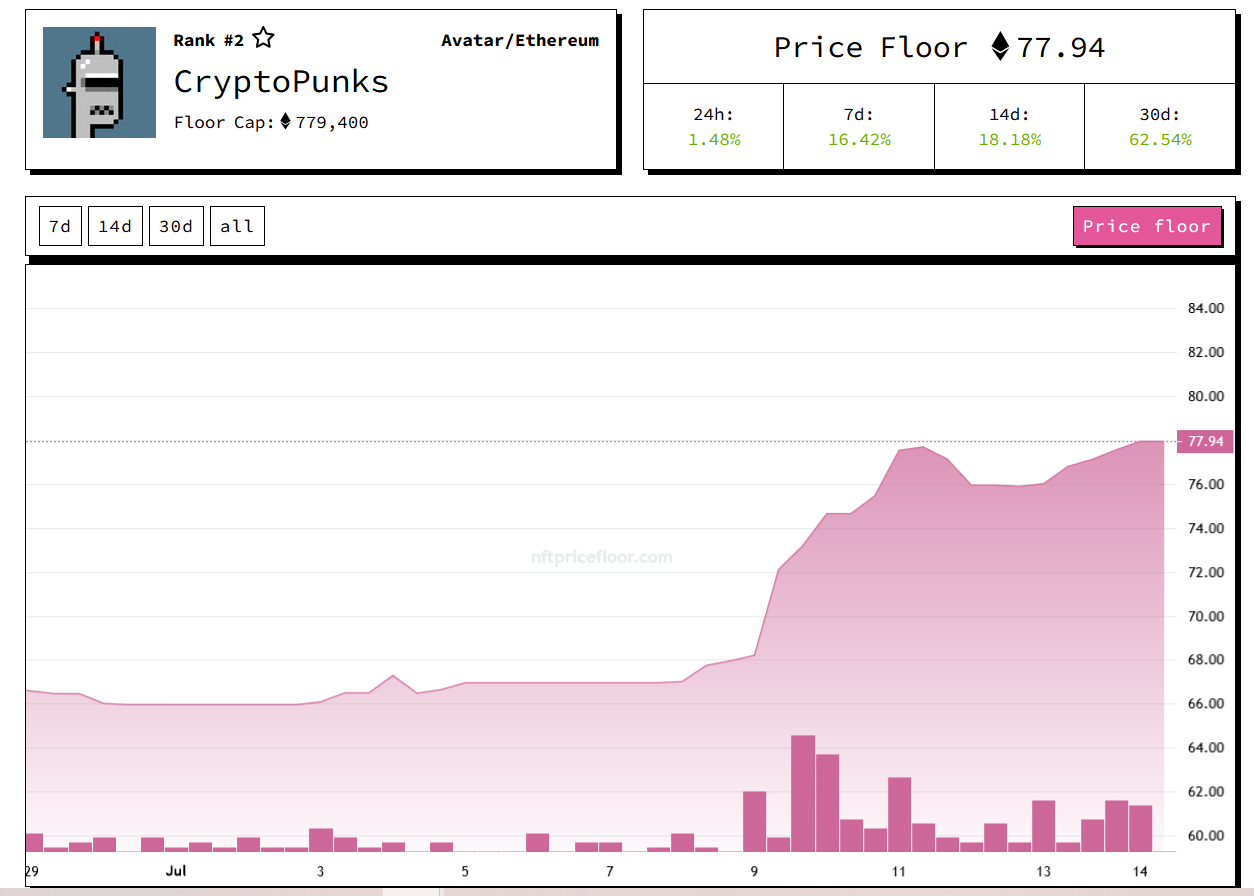The width and height of the screenshot is (1254, 896).
Task: Select the 7d chart range tab
Action: coord(60,226)
